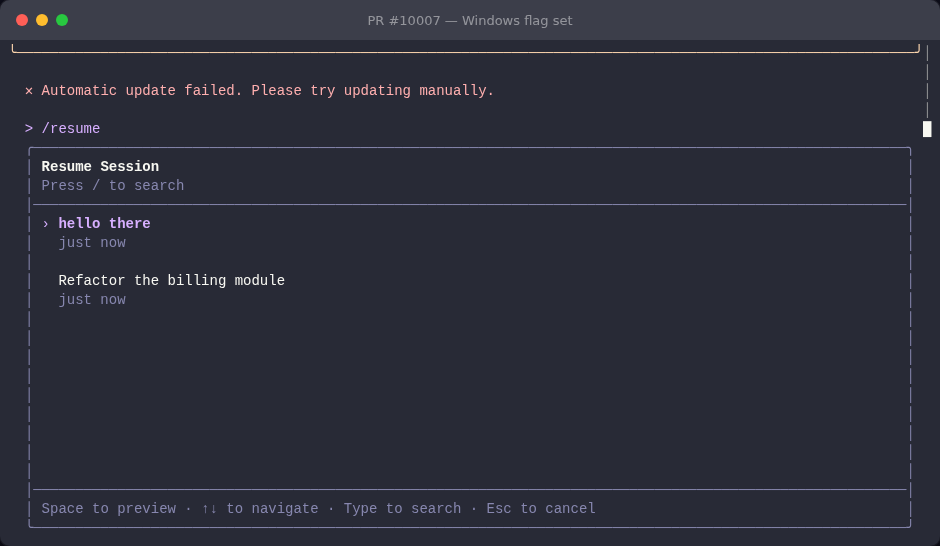Viewport: 940px width, 546px height.
Task: Click the red close window button
Action: (22, 20)
